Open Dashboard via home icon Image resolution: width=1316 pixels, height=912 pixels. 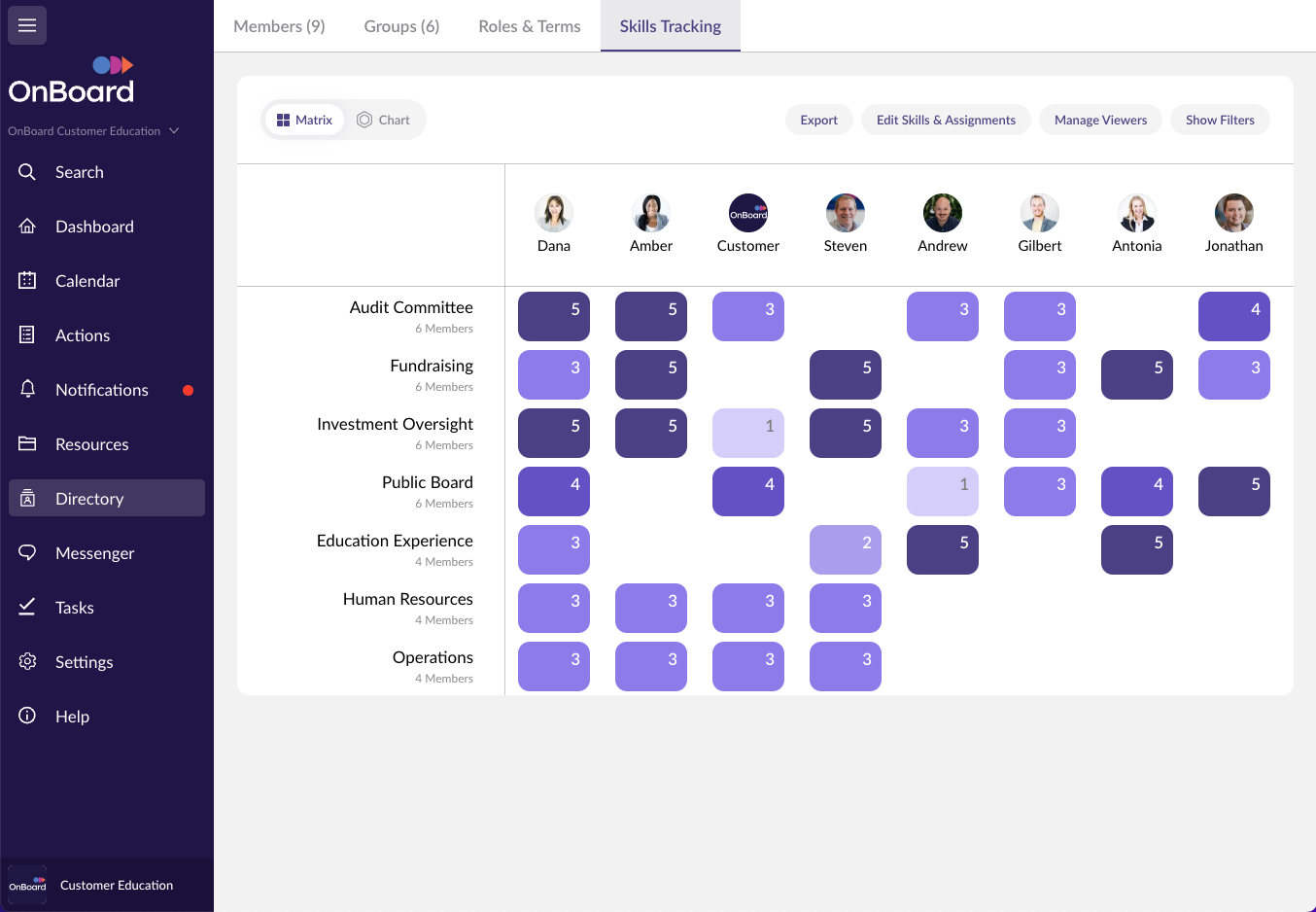pos(27,227)
